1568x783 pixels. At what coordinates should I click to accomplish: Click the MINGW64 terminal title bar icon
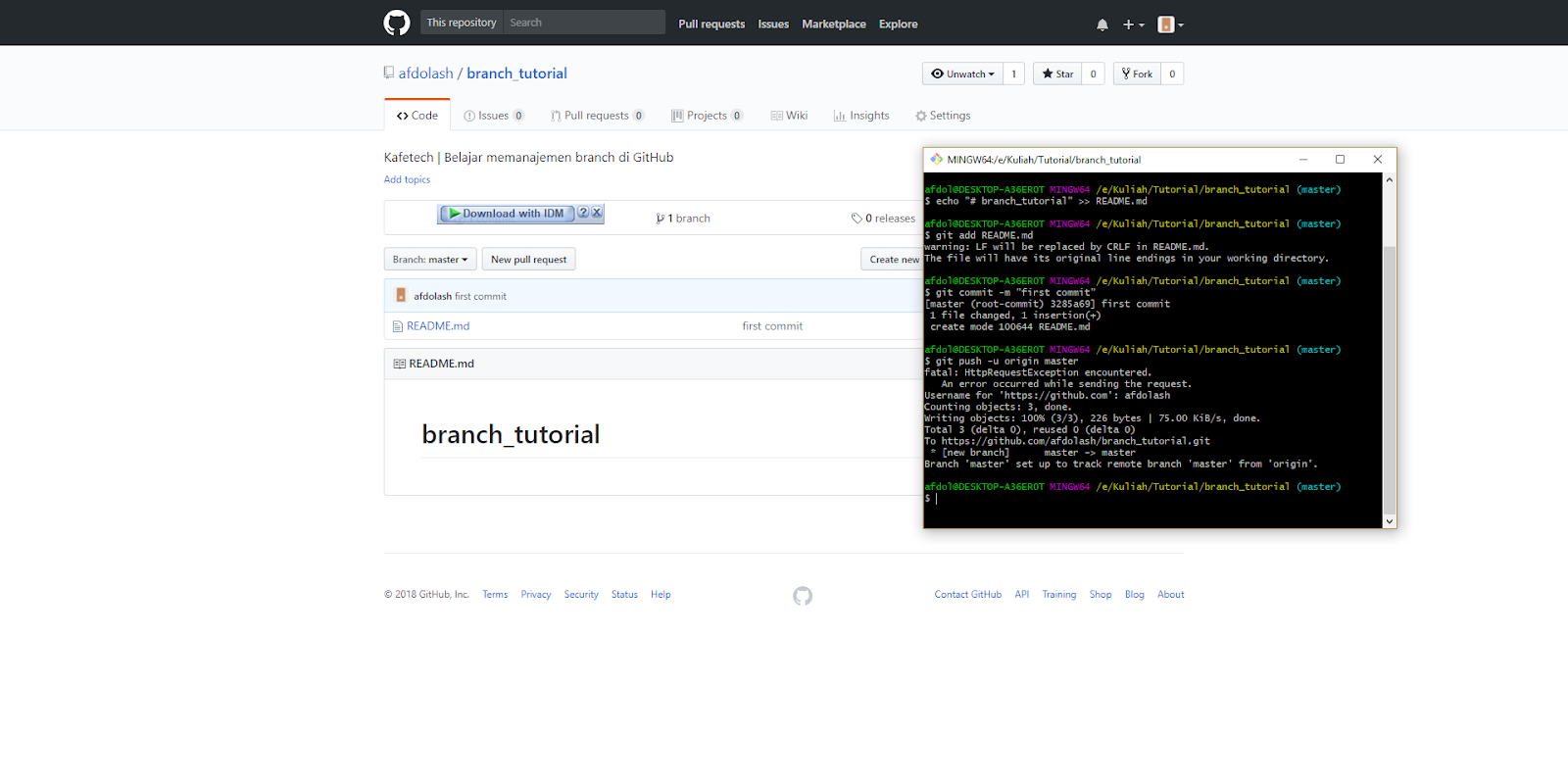tap(936, 159)
